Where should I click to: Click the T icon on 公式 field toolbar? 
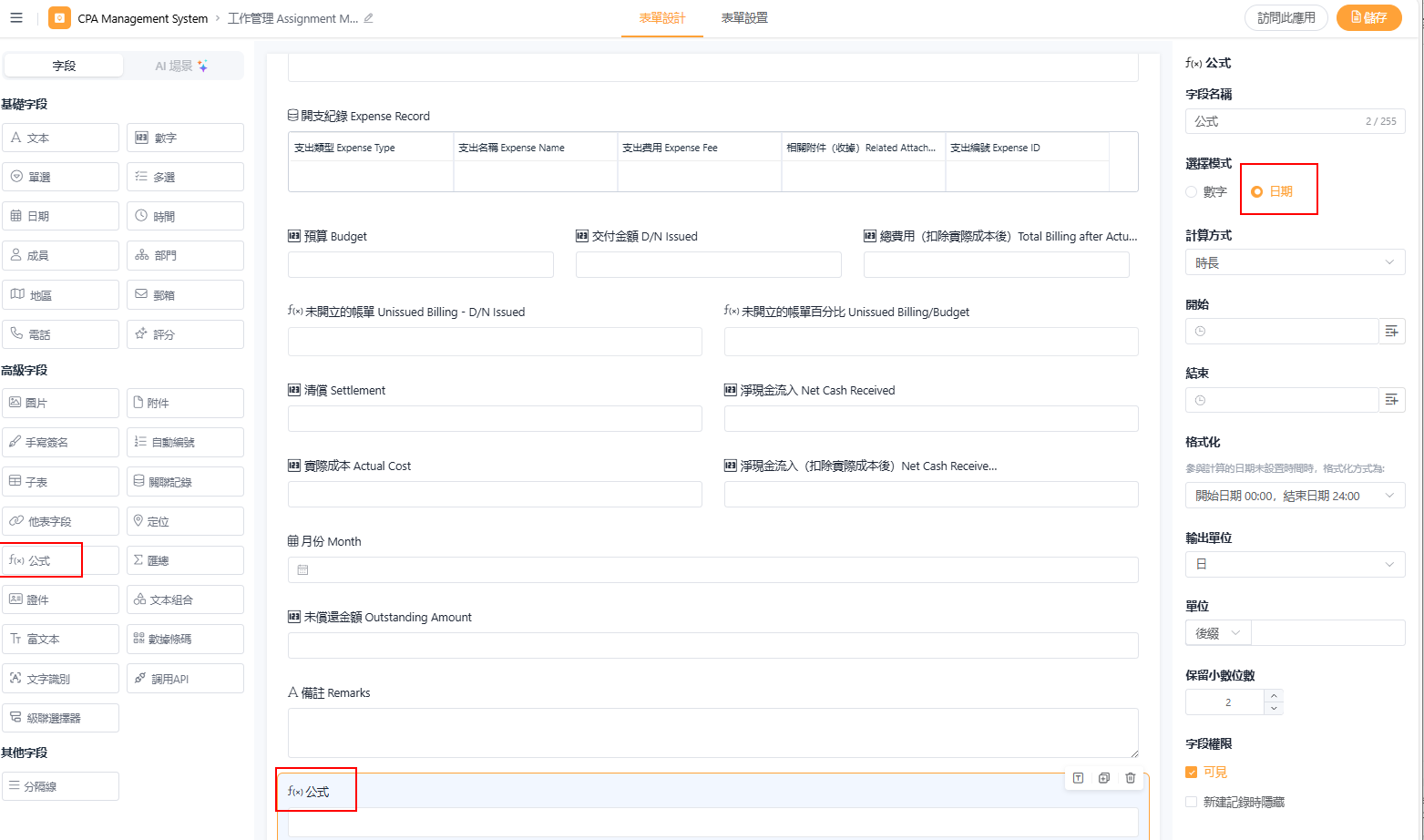point(1078,778)
